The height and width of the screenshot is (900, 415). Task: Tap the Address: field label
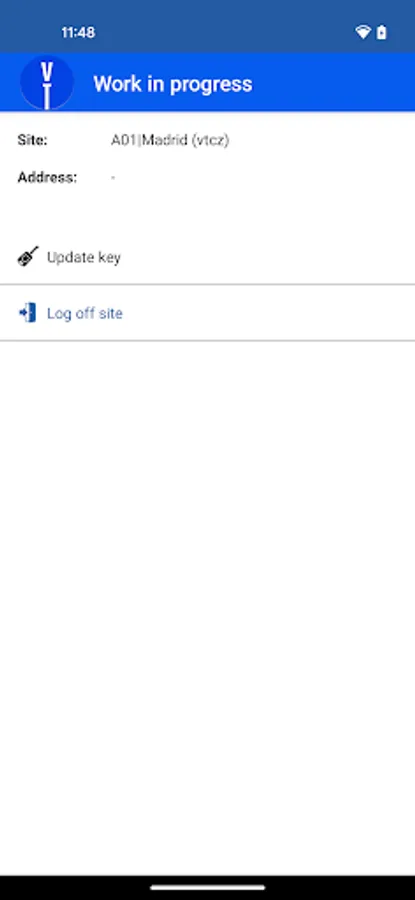tap(47, 177)
